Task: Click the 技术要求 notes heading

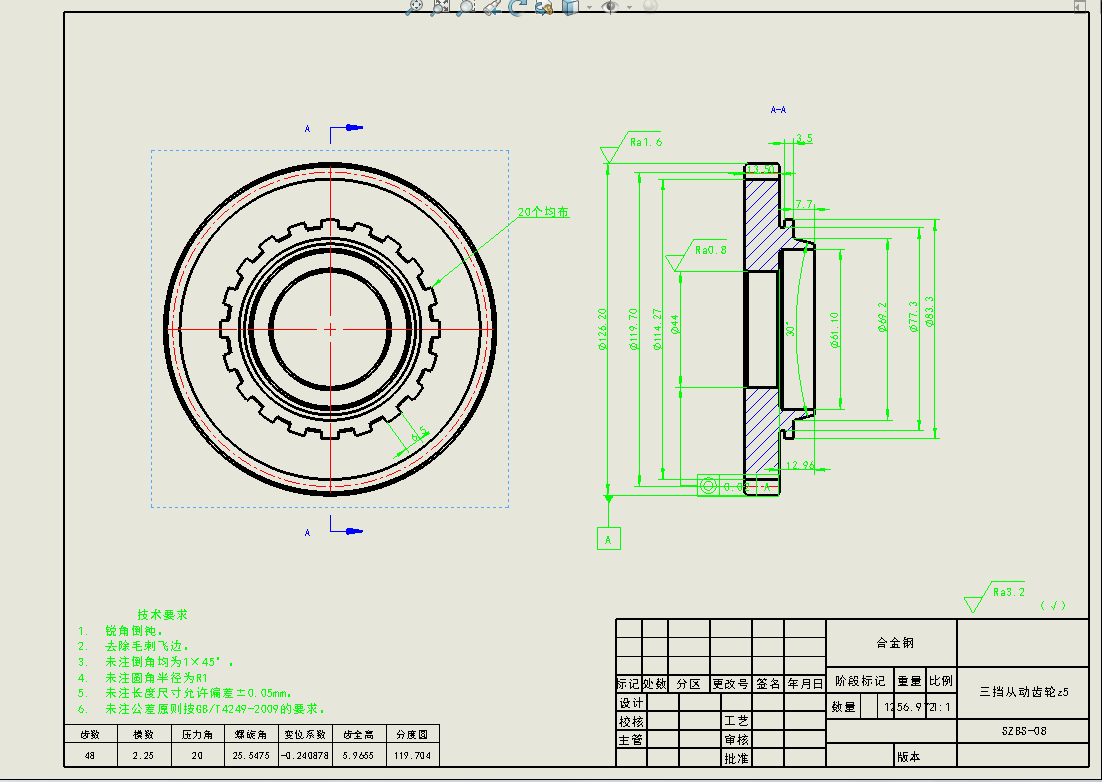Action: click(x=162, y=614)
